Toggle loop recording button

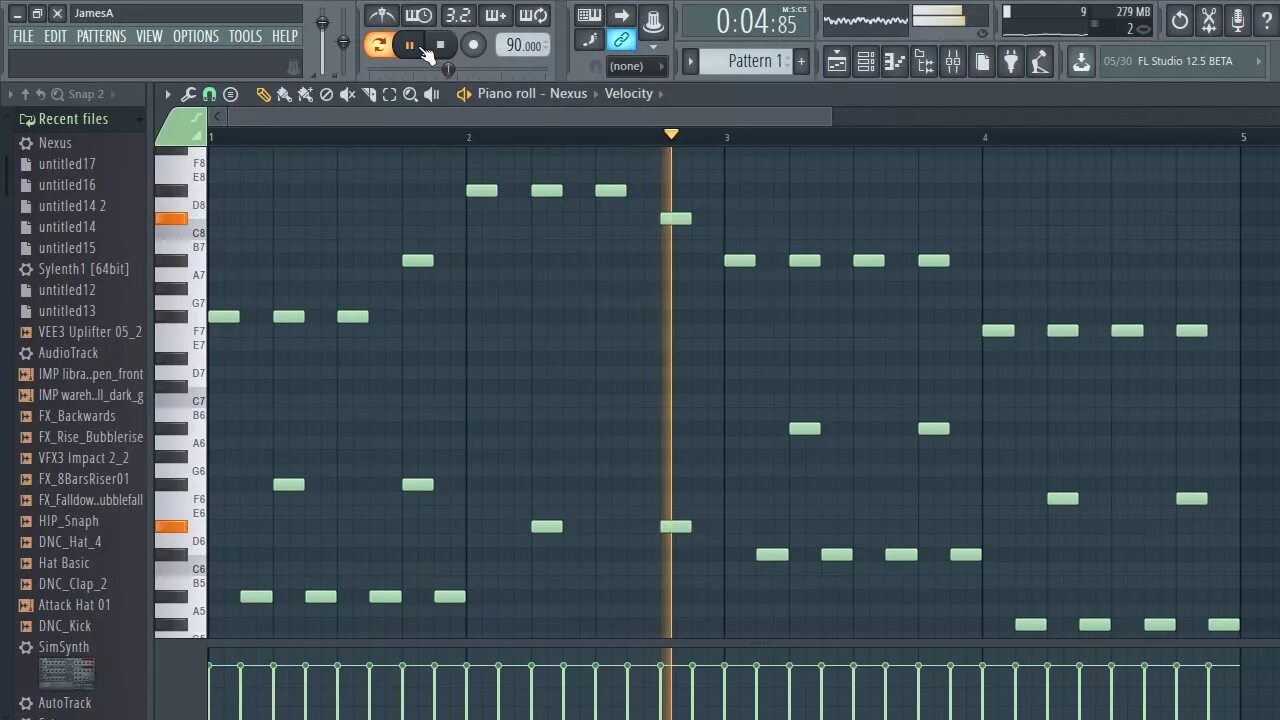point(533,15)
